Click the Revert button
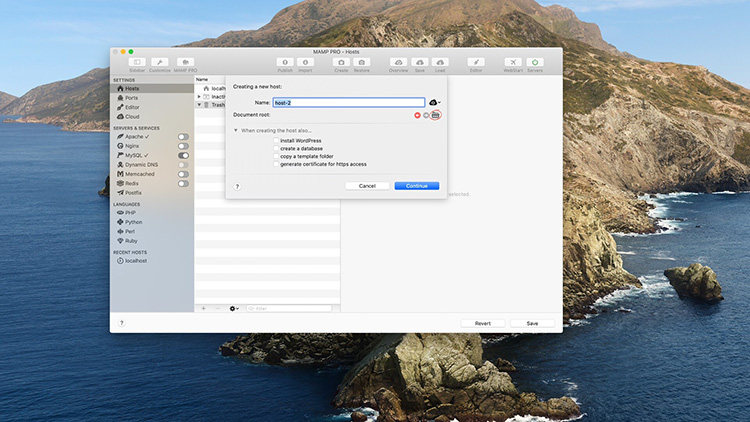 [483, 323]
